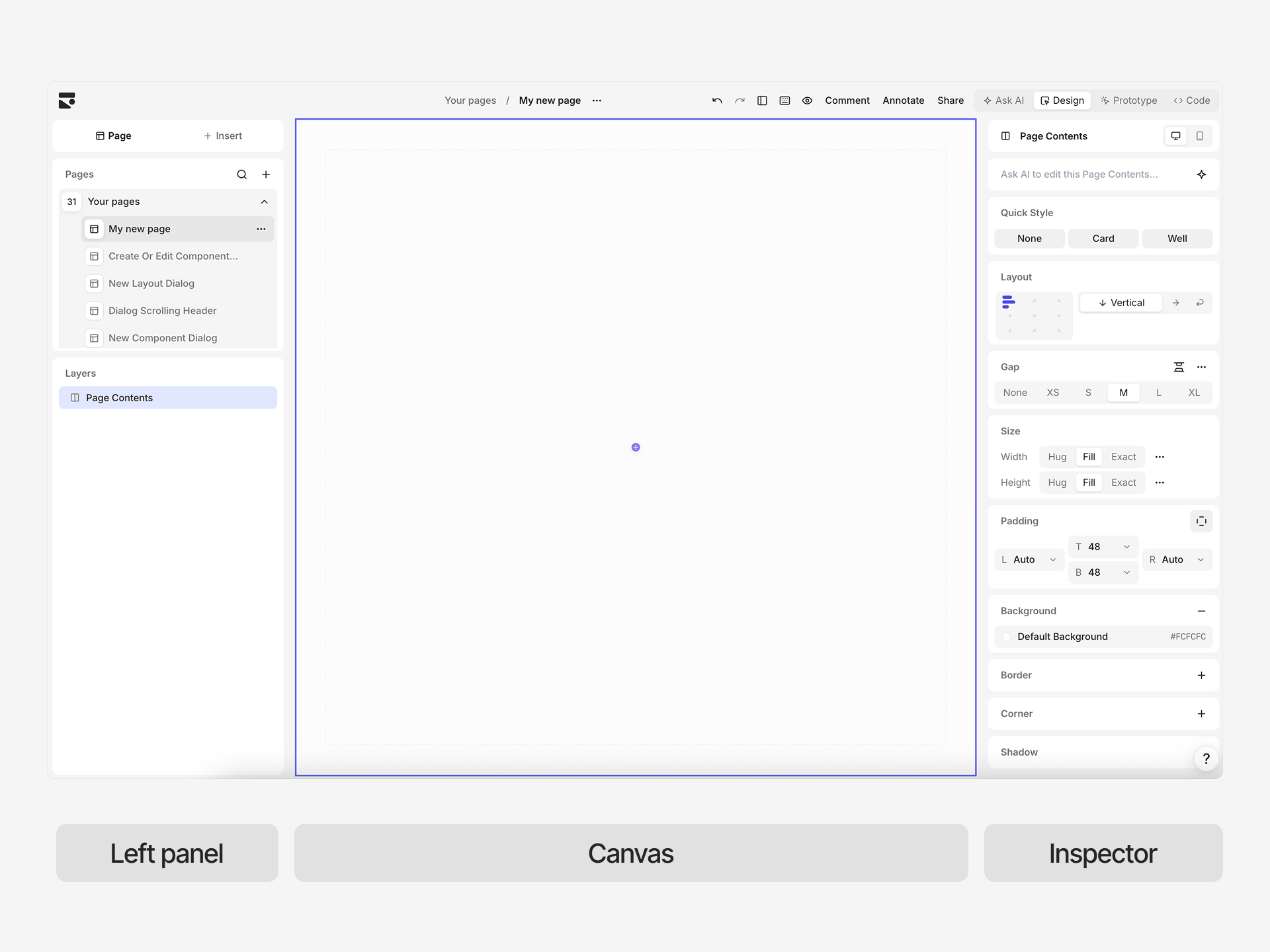The width and height of the screenshot is (1270, 952).
Task: Open the left padding Auto dropdown
Action: click(1052, 559)
